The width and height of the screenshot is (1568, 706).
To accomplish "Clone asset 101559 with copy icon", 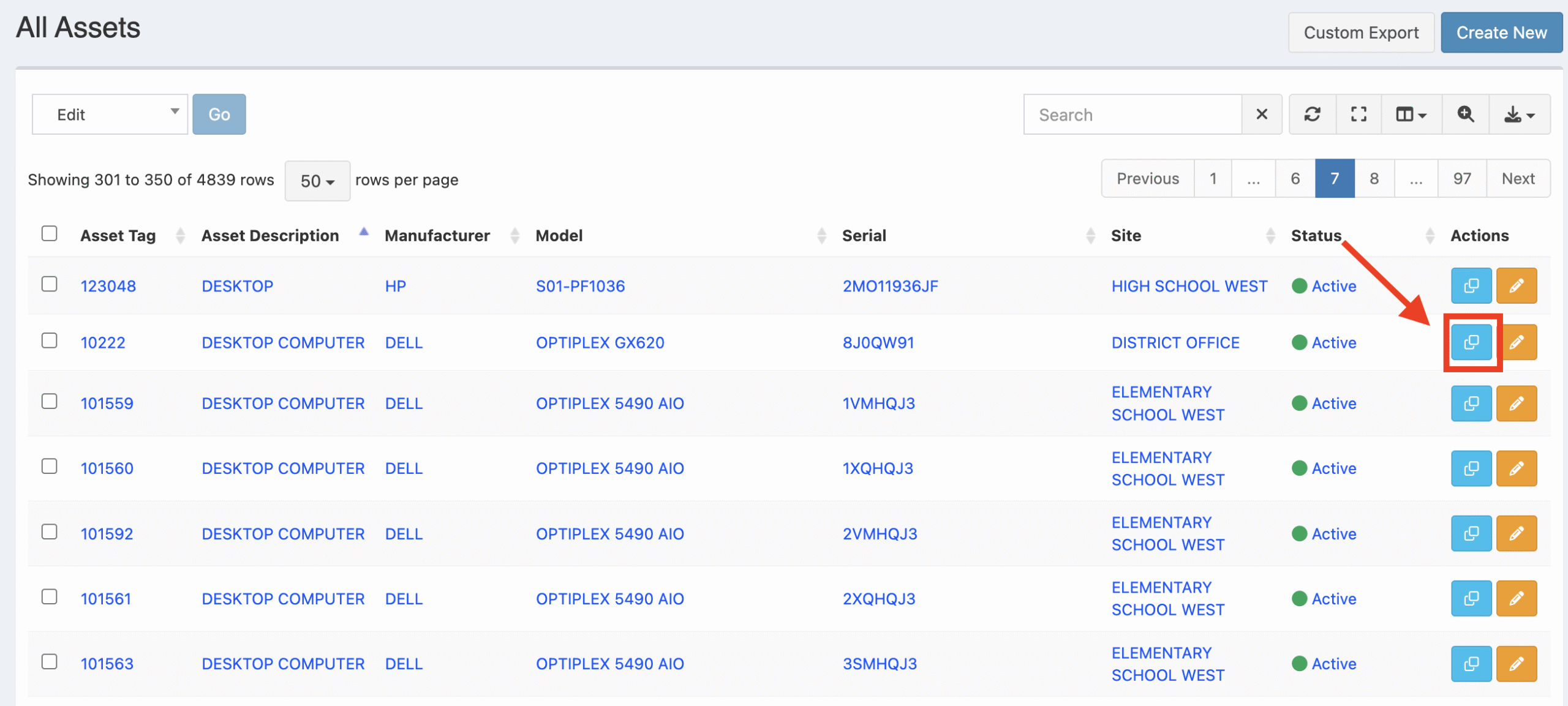I will (x=1471, y=404).
